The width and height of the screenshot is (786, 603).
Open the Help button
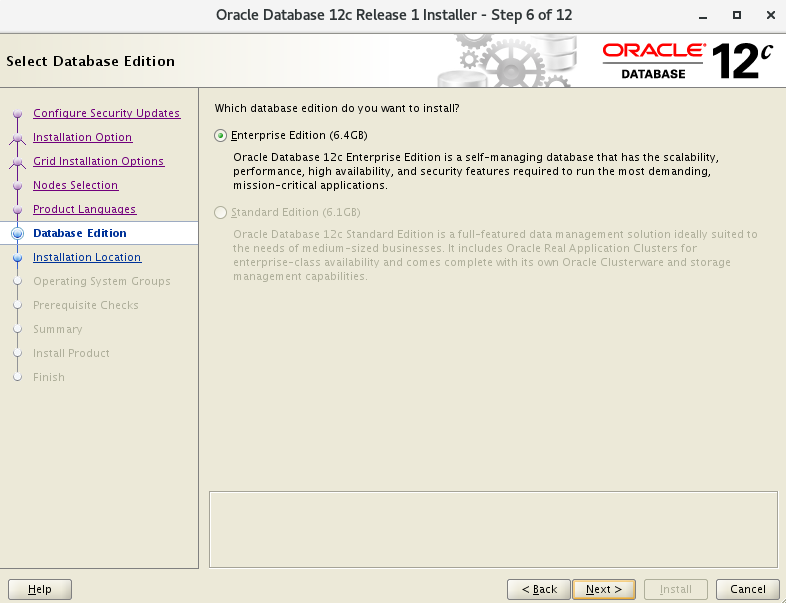40,589
